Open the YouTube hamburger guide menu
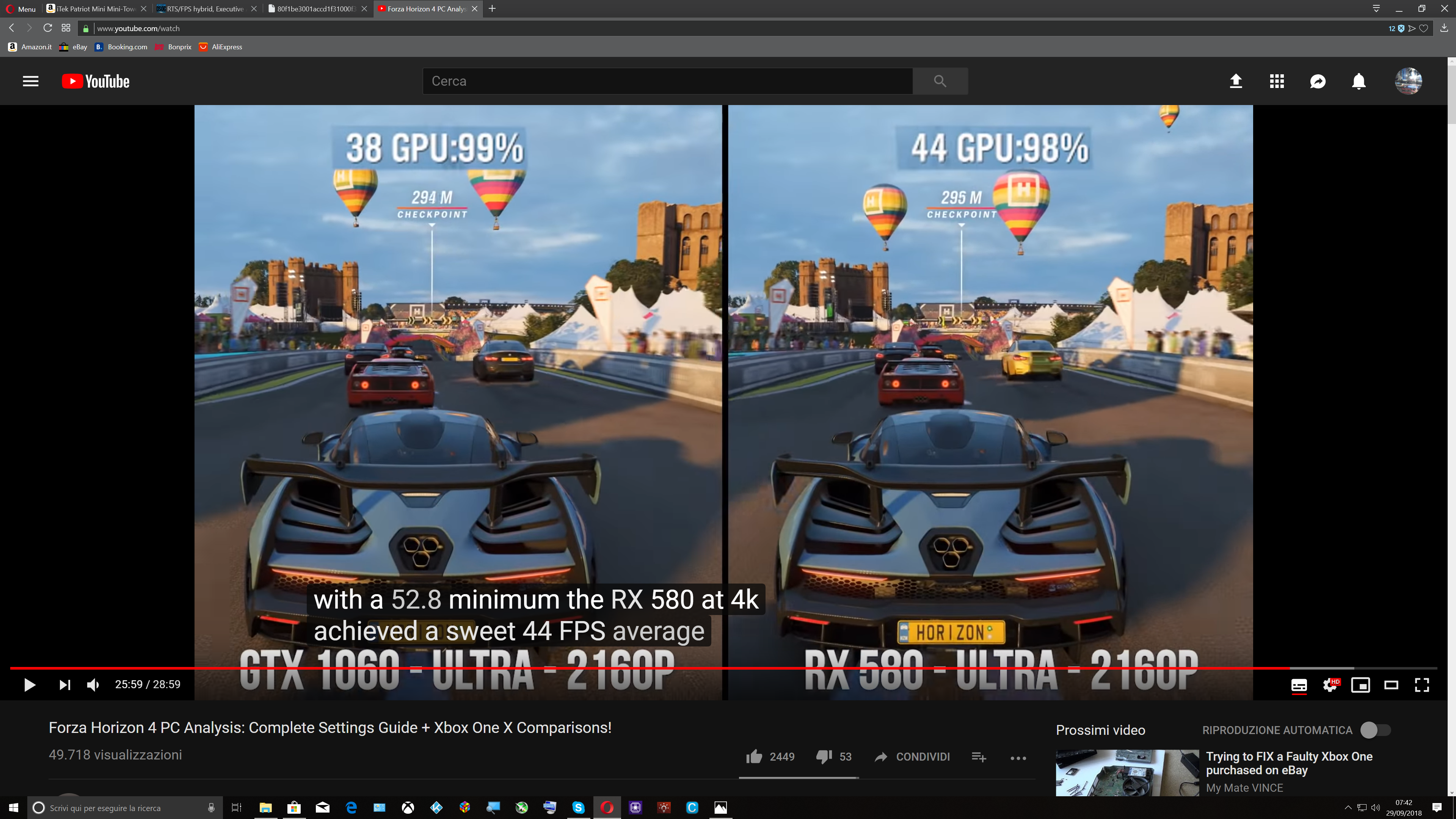Screen dimensions: 1456x819 pos(30,82)
